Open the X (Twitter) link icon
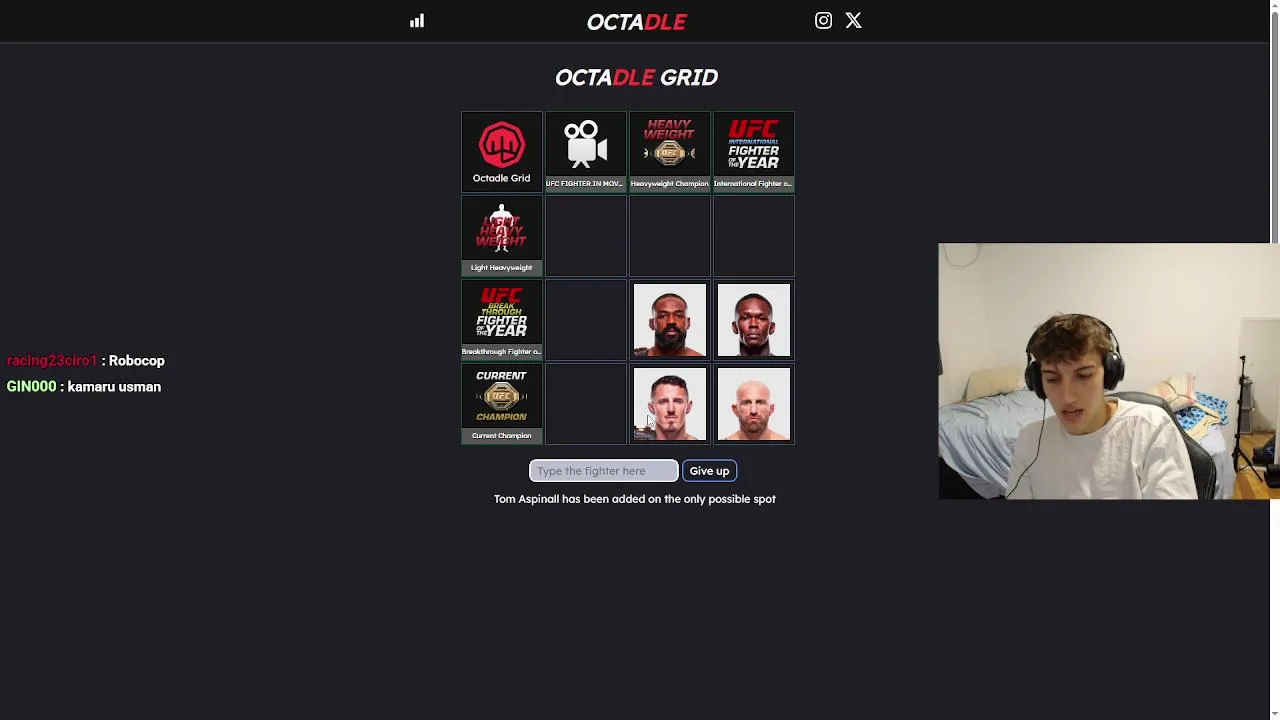 point(853,20)
